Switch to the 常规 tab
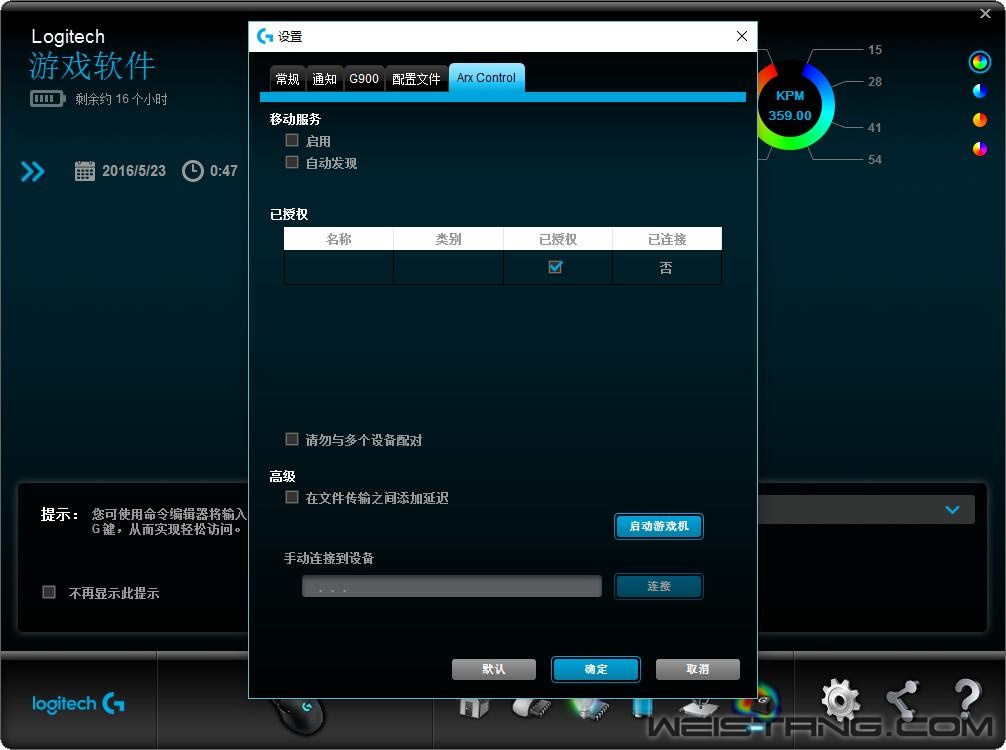The width and height of the screenshot is (1006, 750). [287, 79]
